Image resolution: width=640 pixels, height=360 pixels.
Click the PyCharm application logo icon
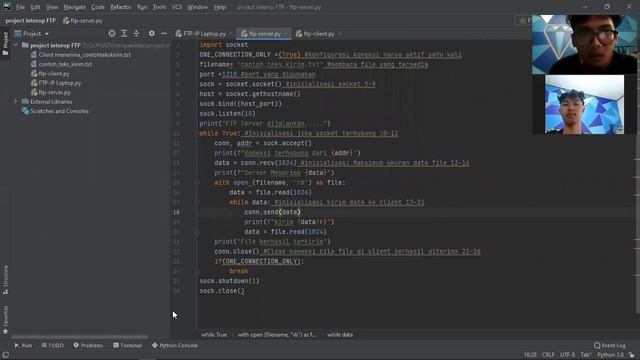7,7
